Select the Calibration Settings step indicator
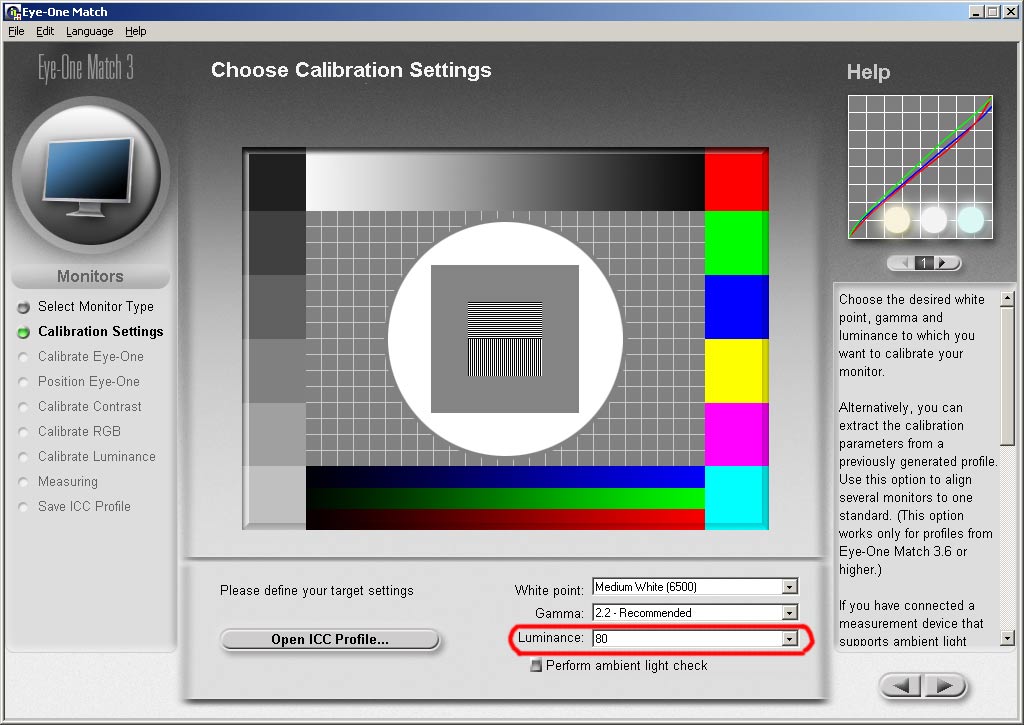This screenshot has height=725, width=1024. (x=24, y=332)
